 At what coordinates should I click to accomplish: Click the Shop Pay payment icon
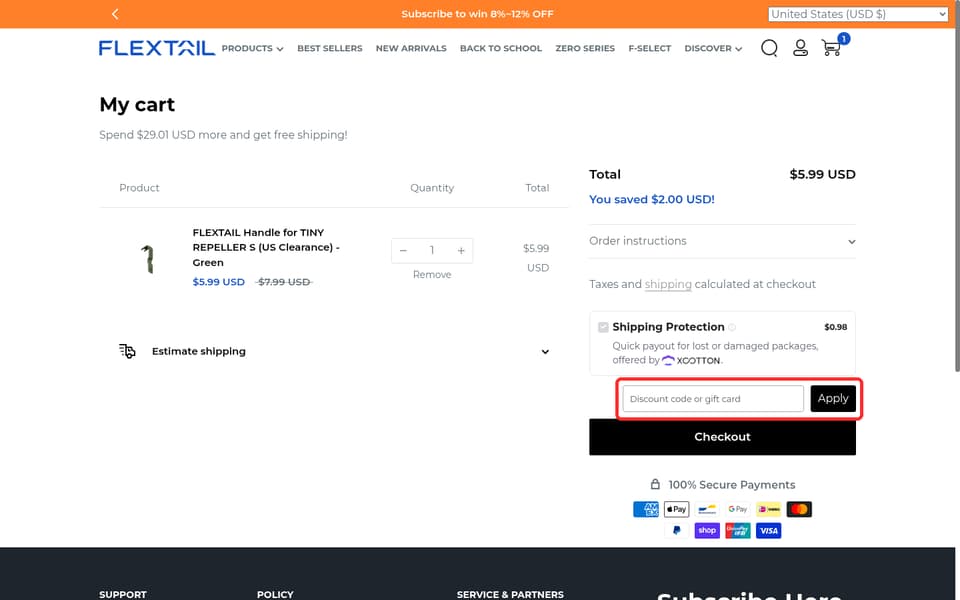[707, 530]
